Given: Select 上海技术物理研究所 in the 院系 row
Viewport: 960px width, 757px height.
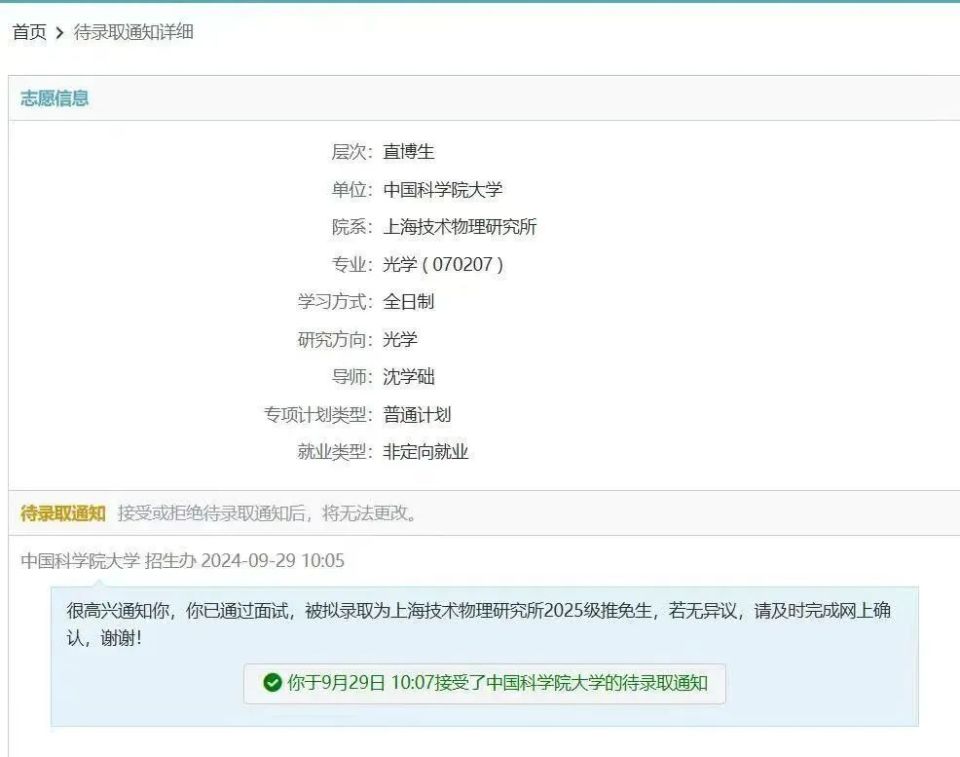Looking at the screenshot, I should pyautogui.click(x=460, y=227).
